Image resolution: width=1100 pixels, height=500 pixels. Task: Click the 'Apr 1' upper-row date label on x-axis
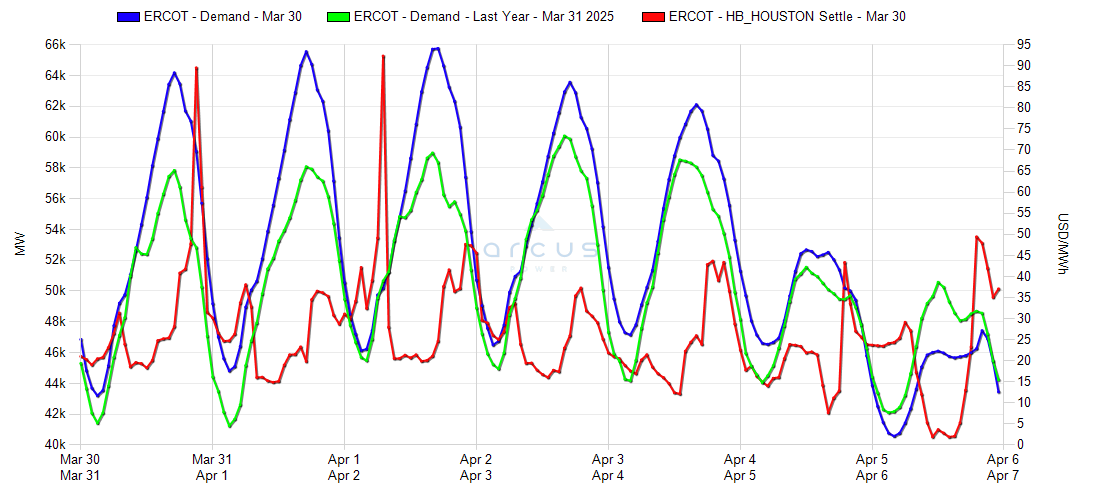[x=344, y=459]
